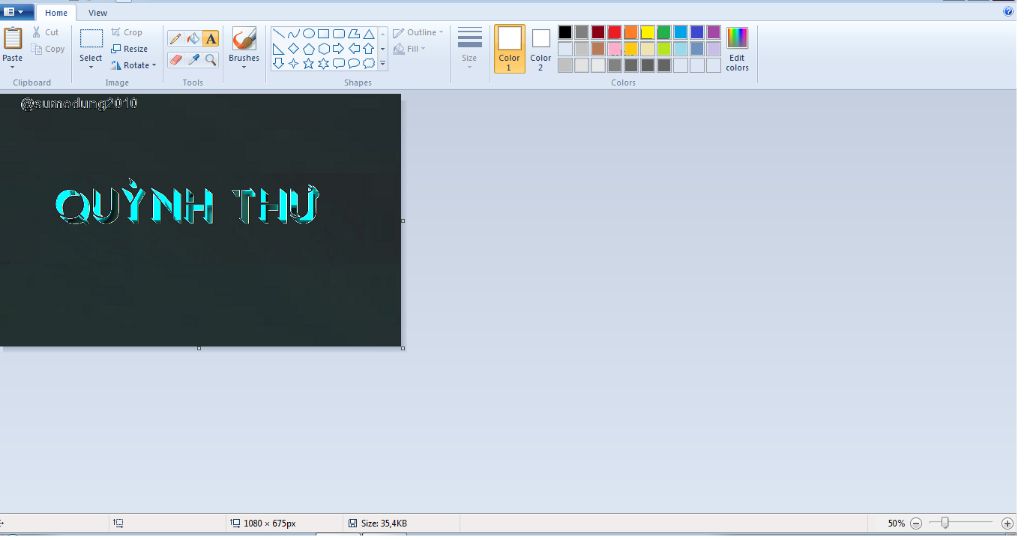Click the Cut button
Viewport: 1024px width, 540px height.
[46, 32]
